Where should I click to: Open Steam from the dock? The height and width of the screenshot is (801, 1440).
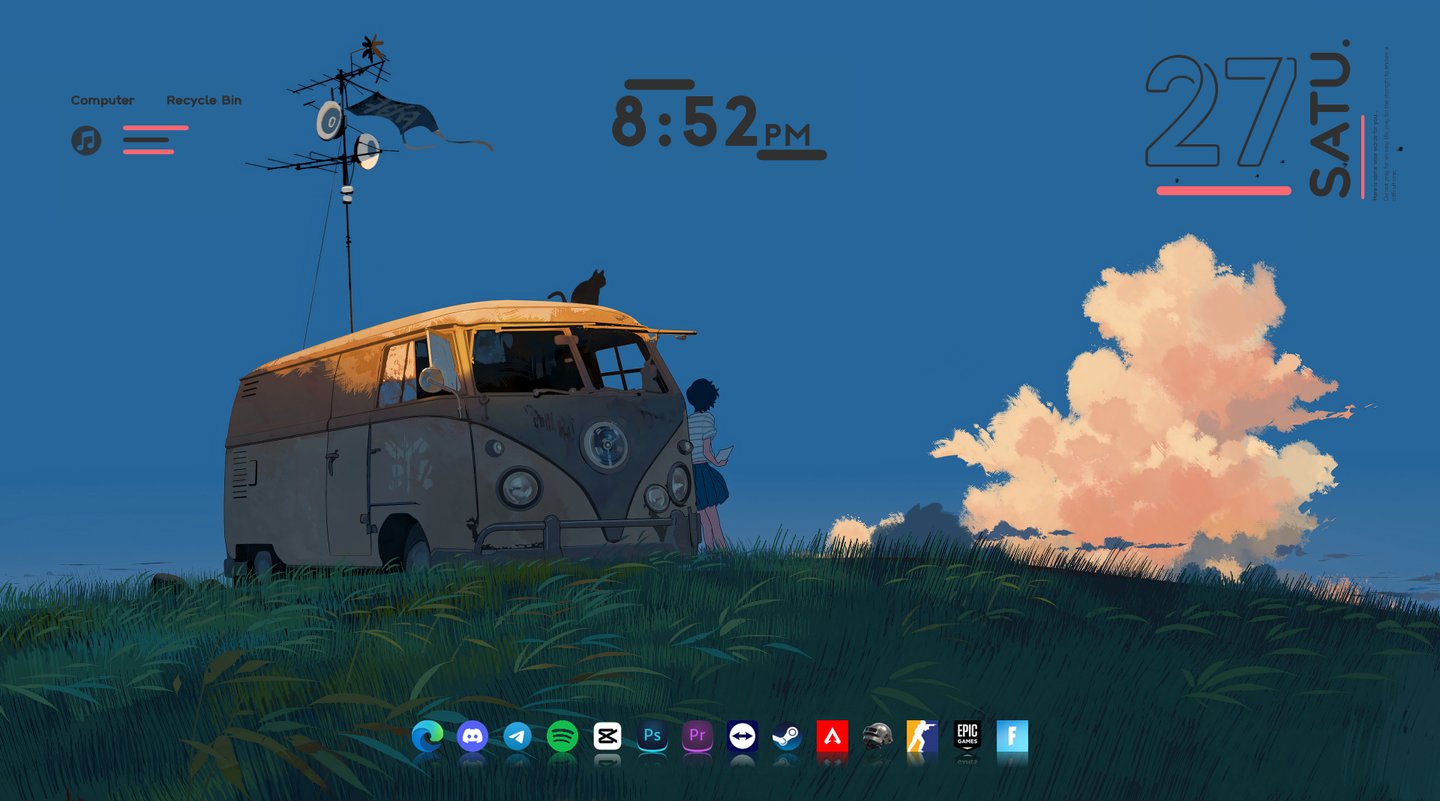coord(787,737)
